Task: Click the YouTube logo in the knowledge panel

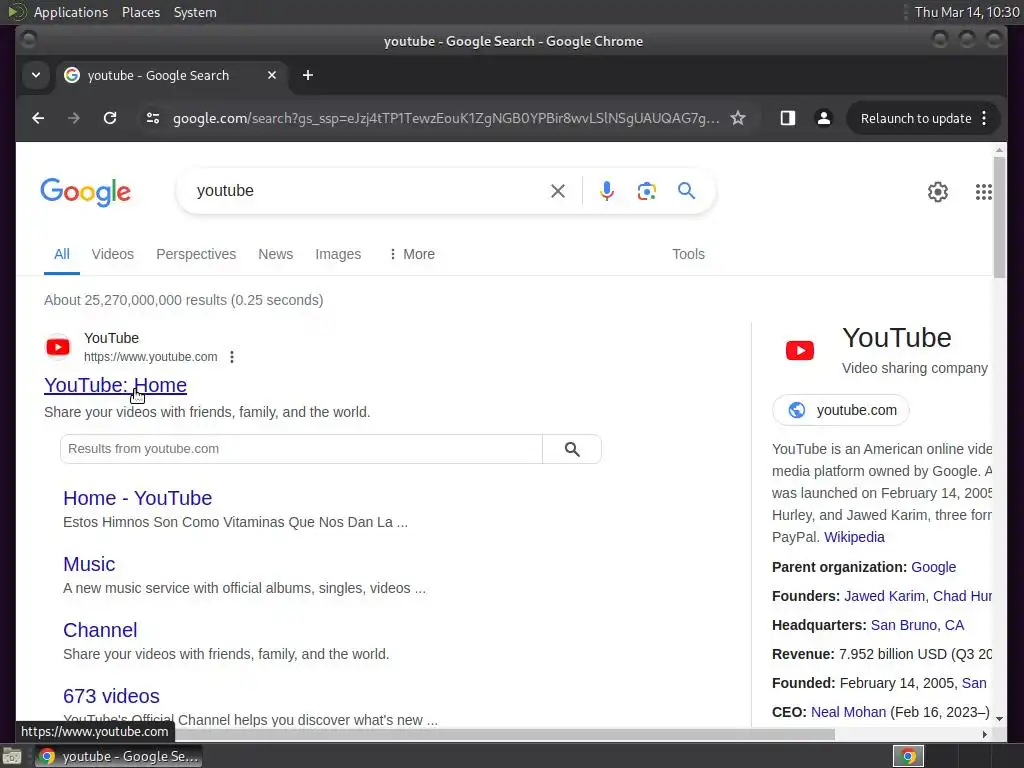Action: (x=799, y=351)
